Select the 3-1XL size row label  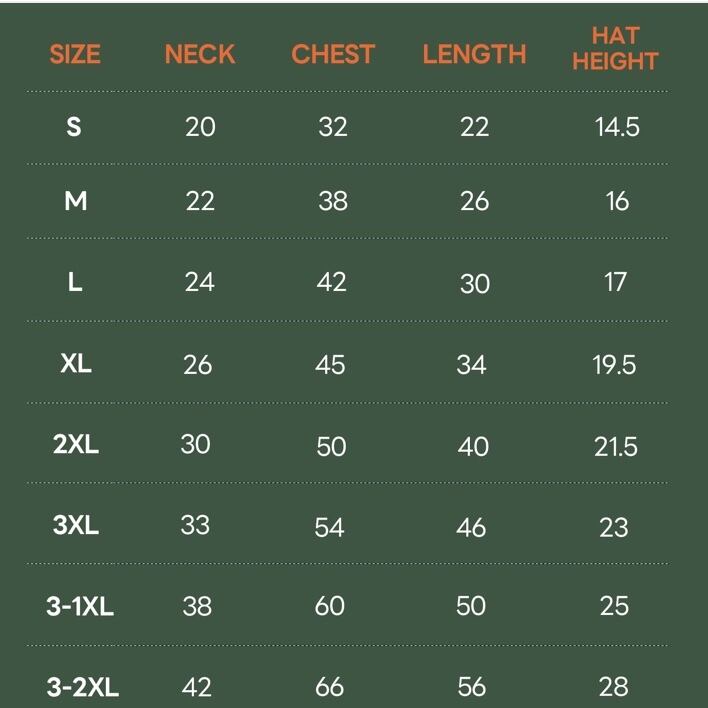coord(80,606)
